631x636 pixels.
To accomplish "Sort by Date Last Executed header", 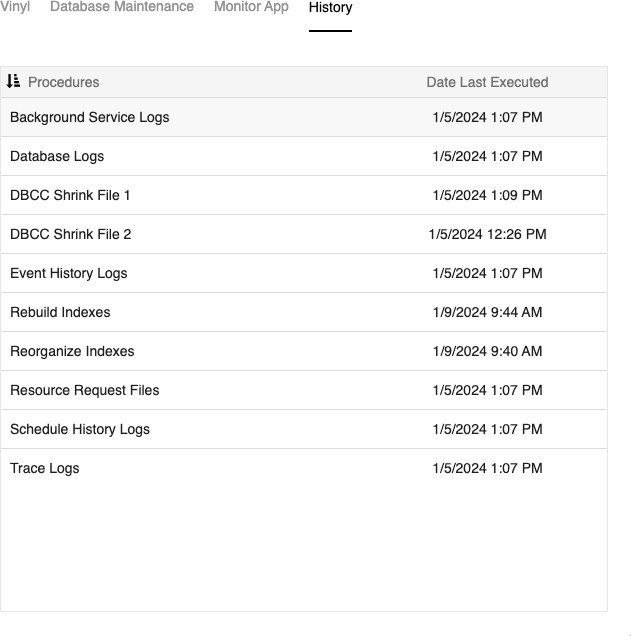I will click(x=487, y=82).
